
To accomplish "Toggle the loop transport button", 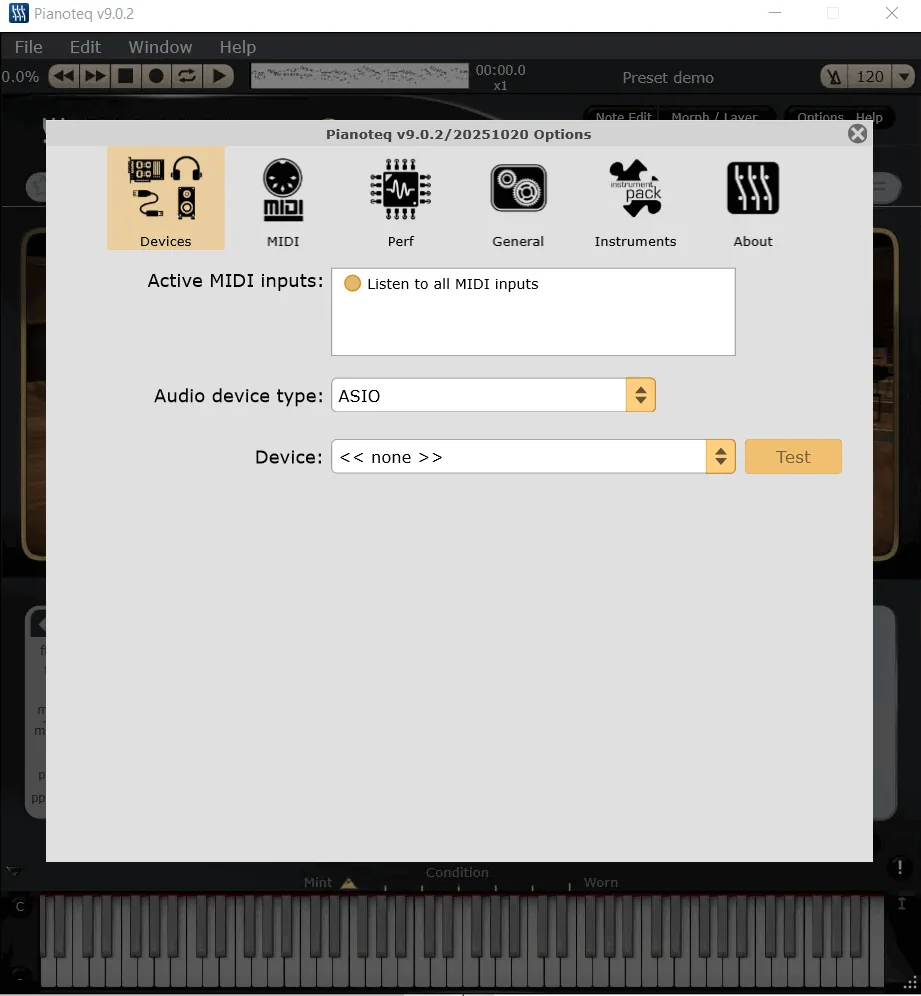I will click(x=187, y=76).
